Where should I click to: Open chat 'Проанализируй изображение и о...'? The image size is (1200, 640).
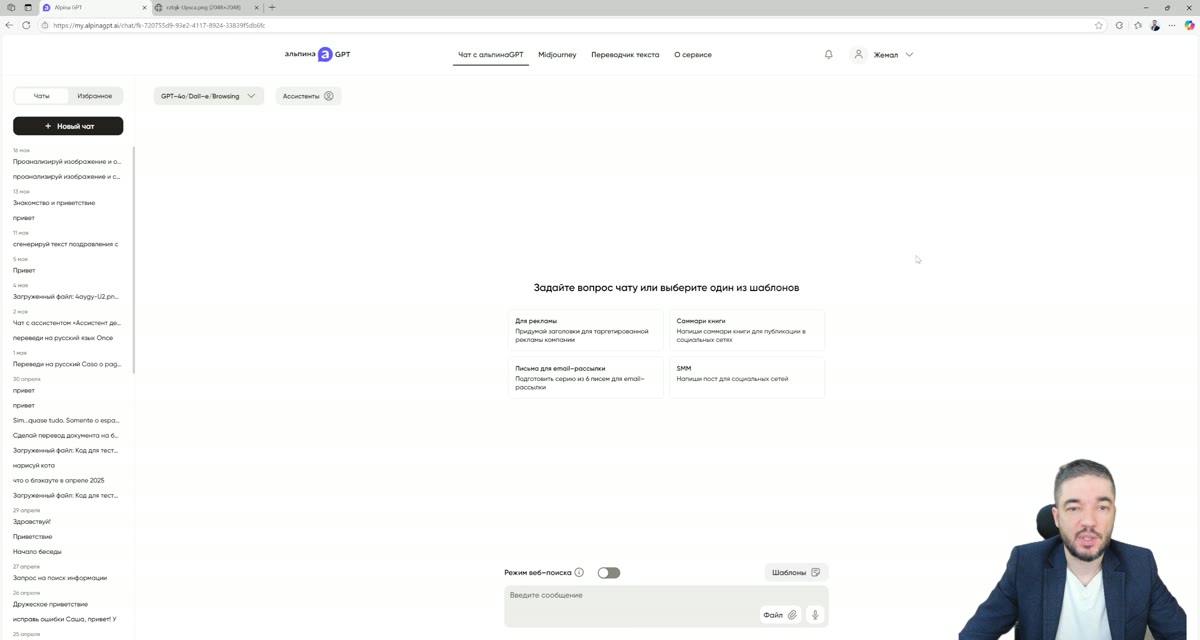click(67, 161)
